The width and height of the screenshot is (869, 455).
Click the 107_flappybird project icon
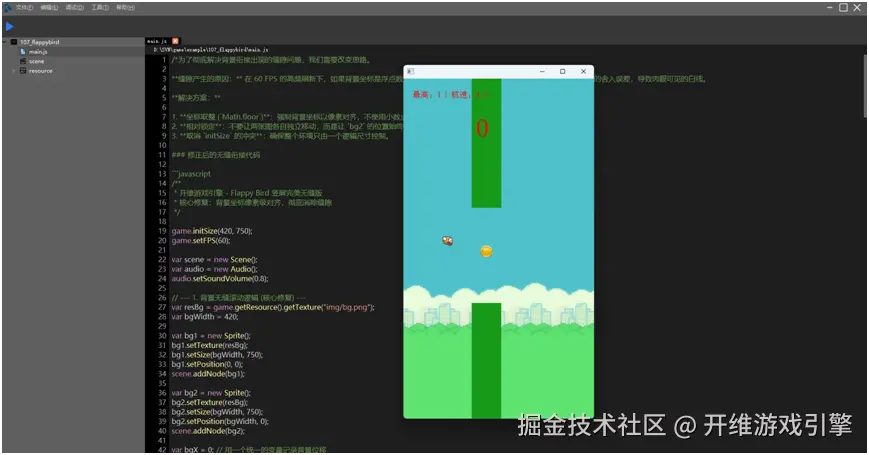point(14,42)
